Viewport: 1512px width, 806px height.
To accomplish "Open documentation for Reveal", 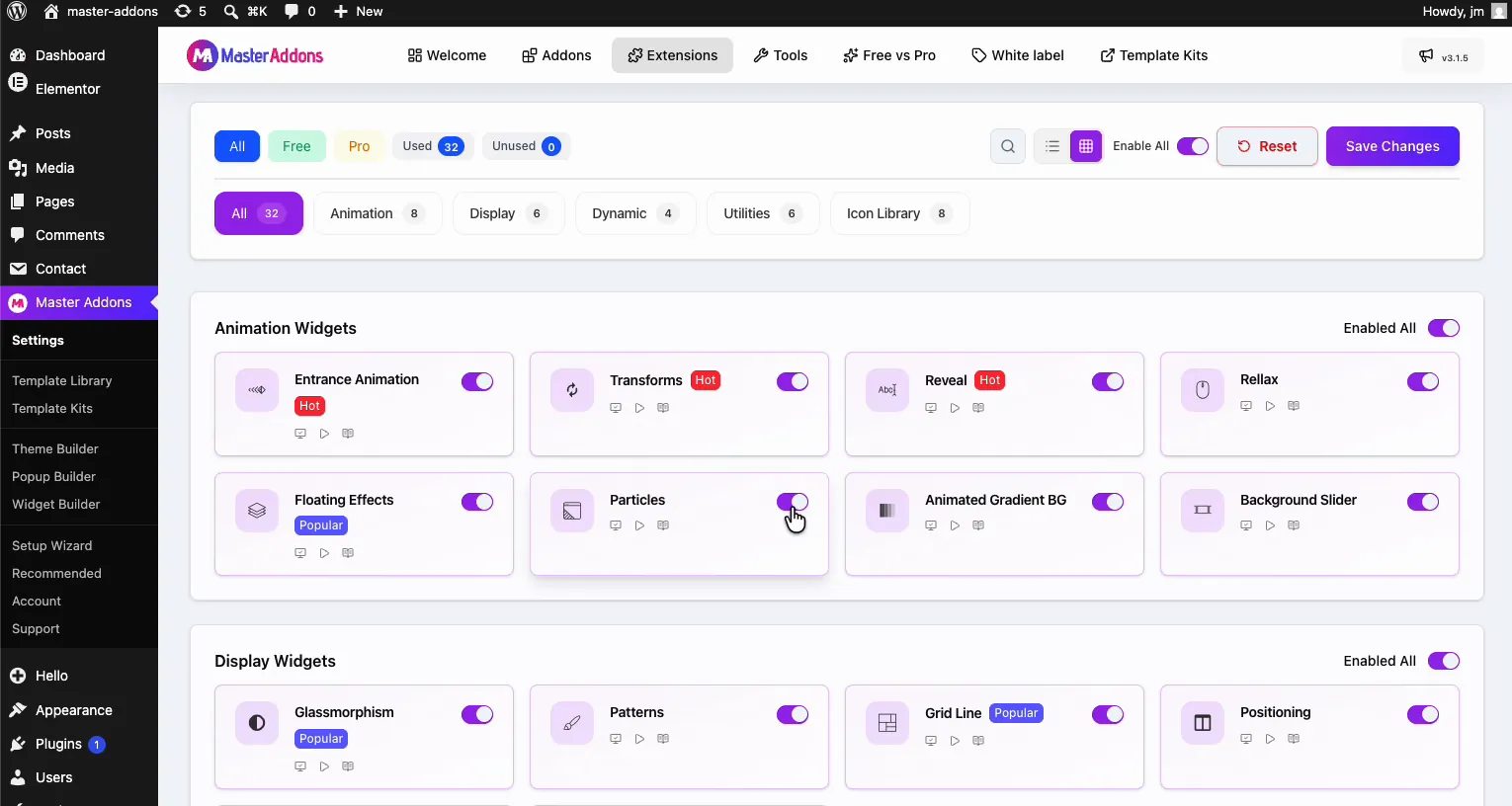I will pos(978,408).
